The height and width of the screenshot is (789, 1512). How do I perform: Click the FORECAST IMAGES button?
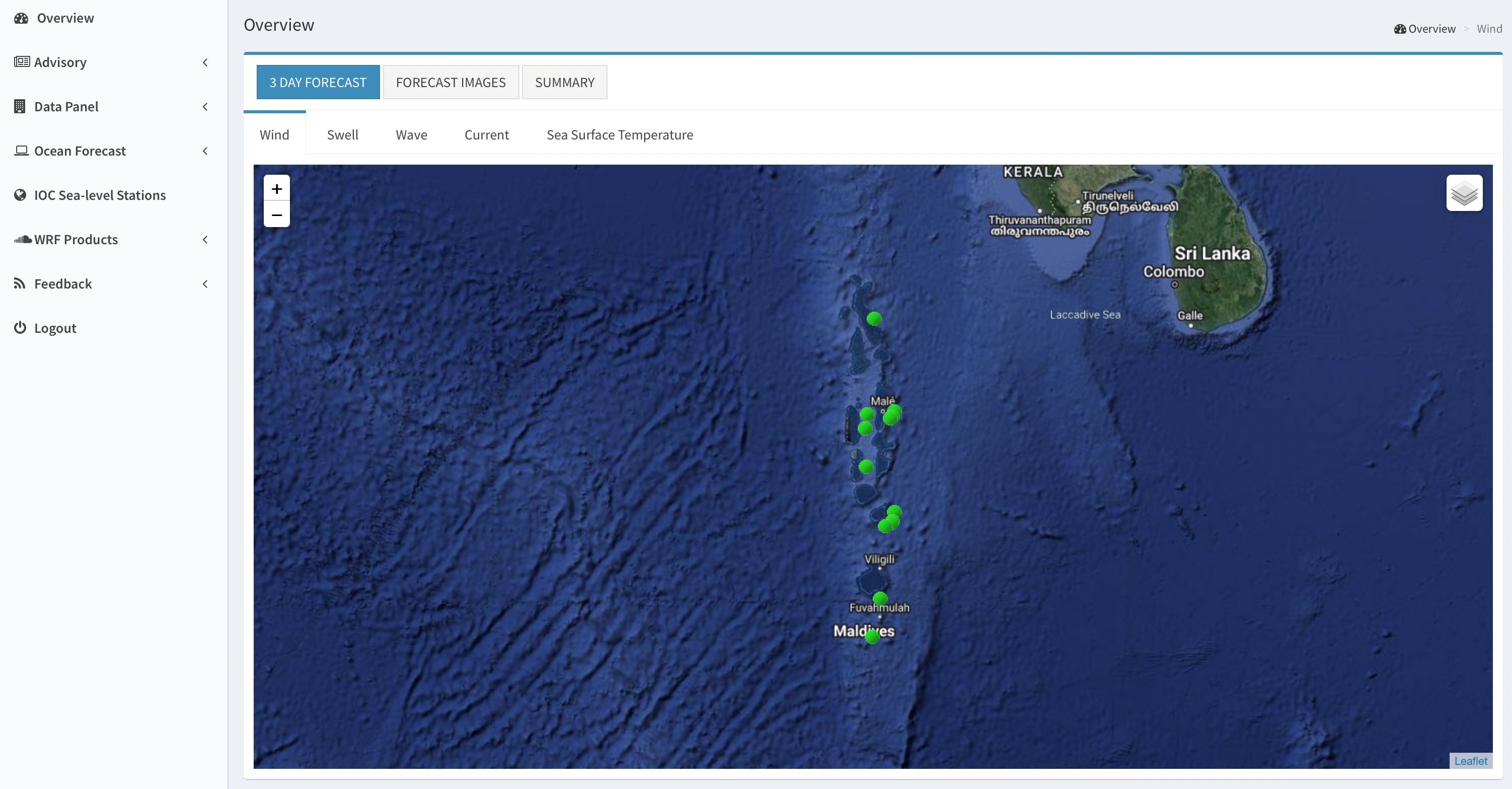pyautogui.click(x=450, y=82)
